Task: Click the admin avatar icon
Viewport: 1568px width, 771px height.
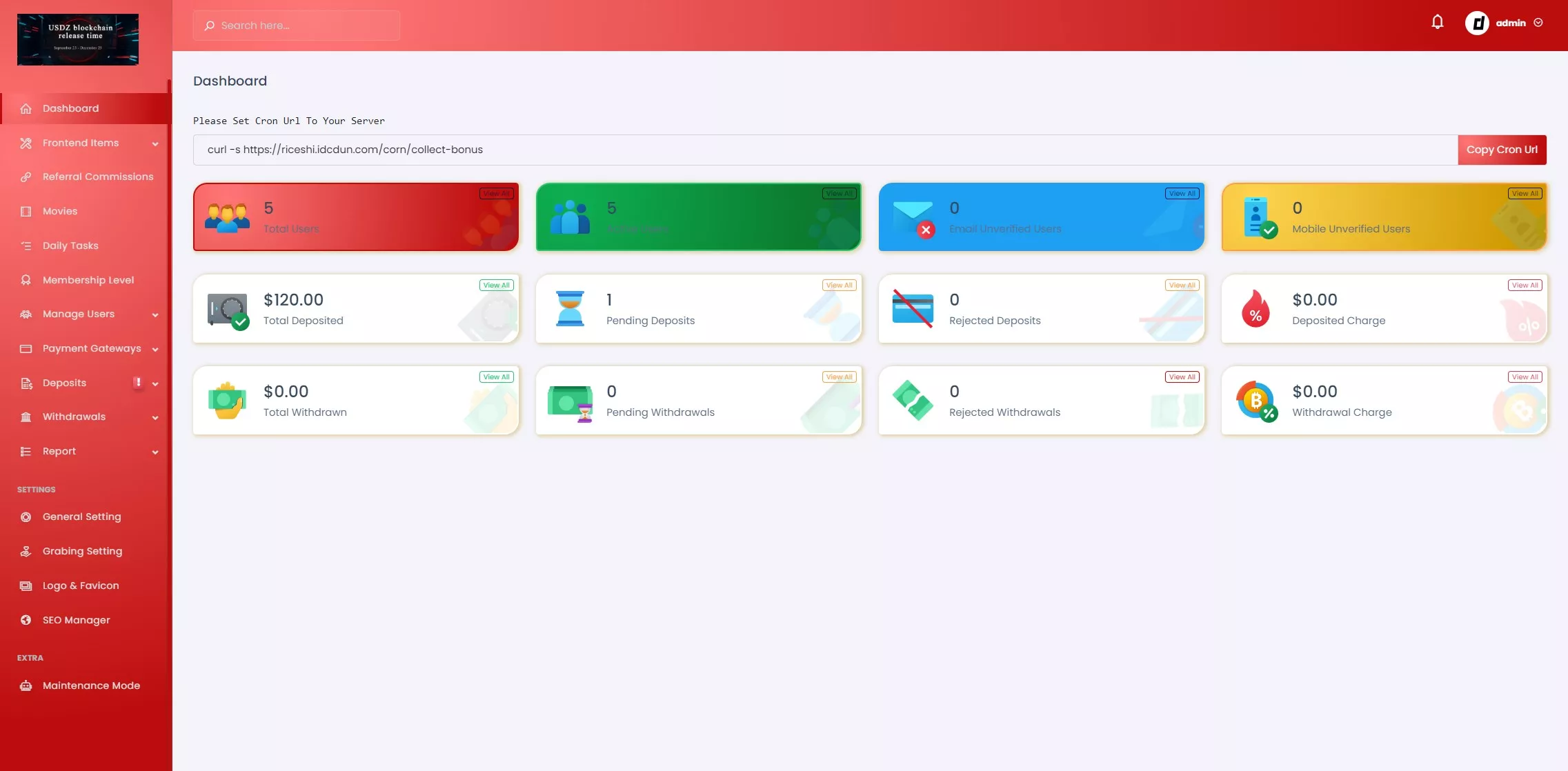Action: coord(1476,23)
